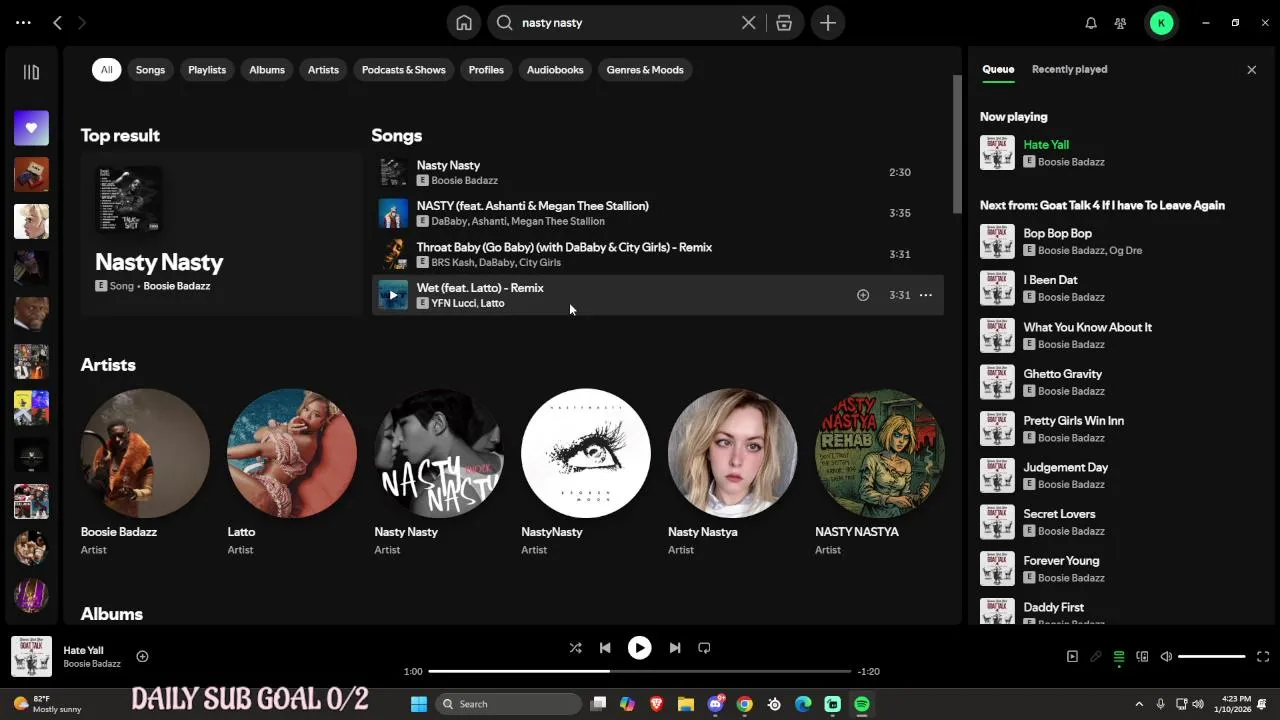Select the Audiobooks filter chip
The image size is (1280, 720).
coord(555,70)
